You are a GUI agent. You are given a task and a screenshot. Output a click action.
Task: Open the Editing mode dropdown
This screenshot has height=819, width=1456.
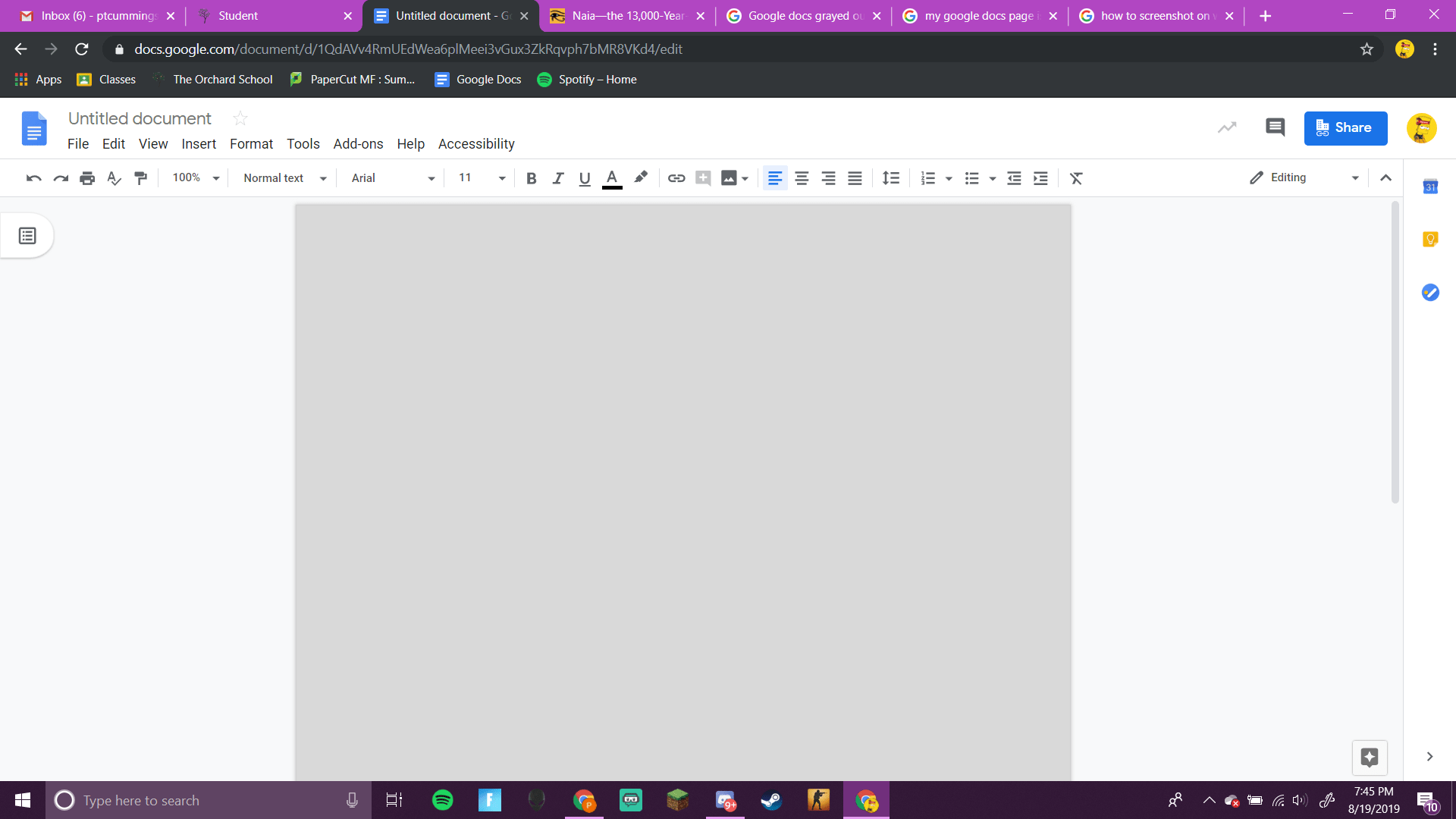[x=1304, y=177]
